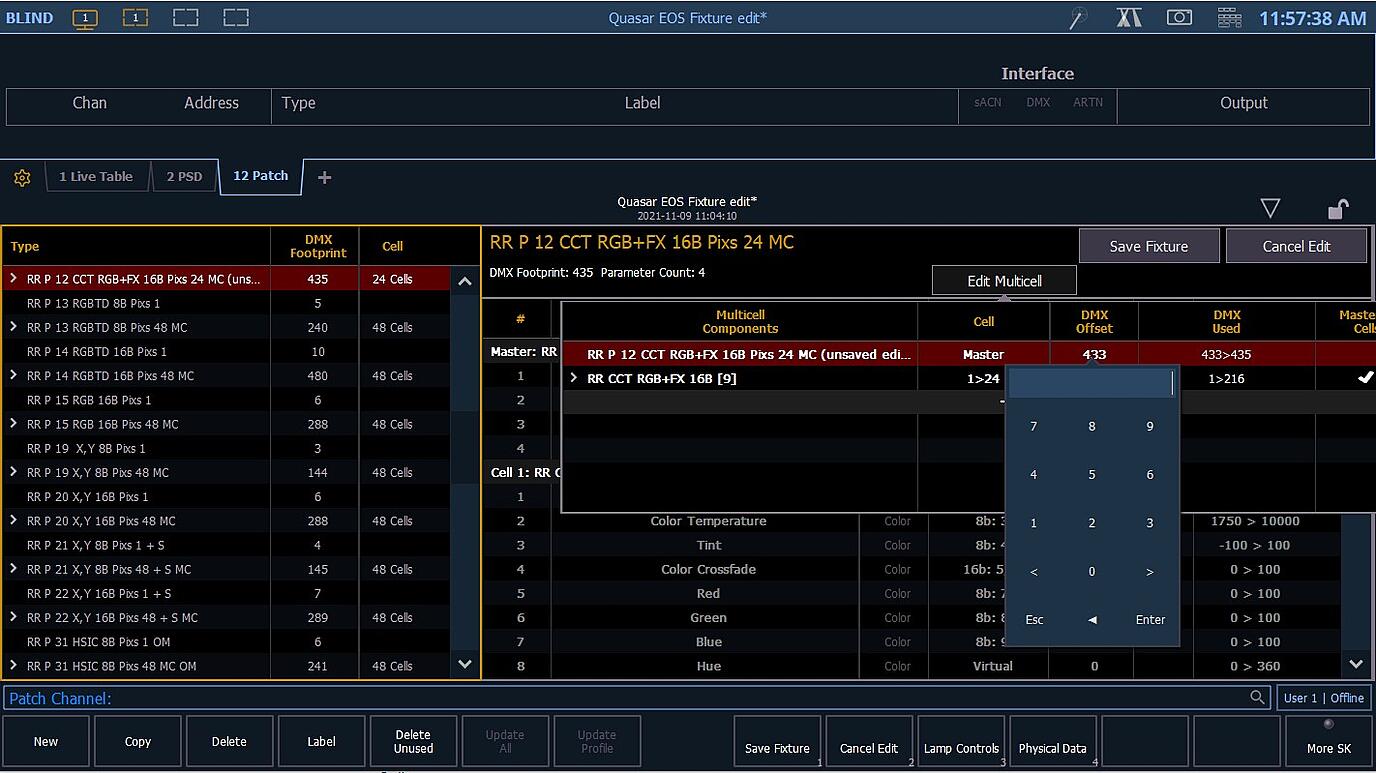Click the gear settings icon beside the tab row
Viewport: 1376px width, 773px height.
coord(22,176)
